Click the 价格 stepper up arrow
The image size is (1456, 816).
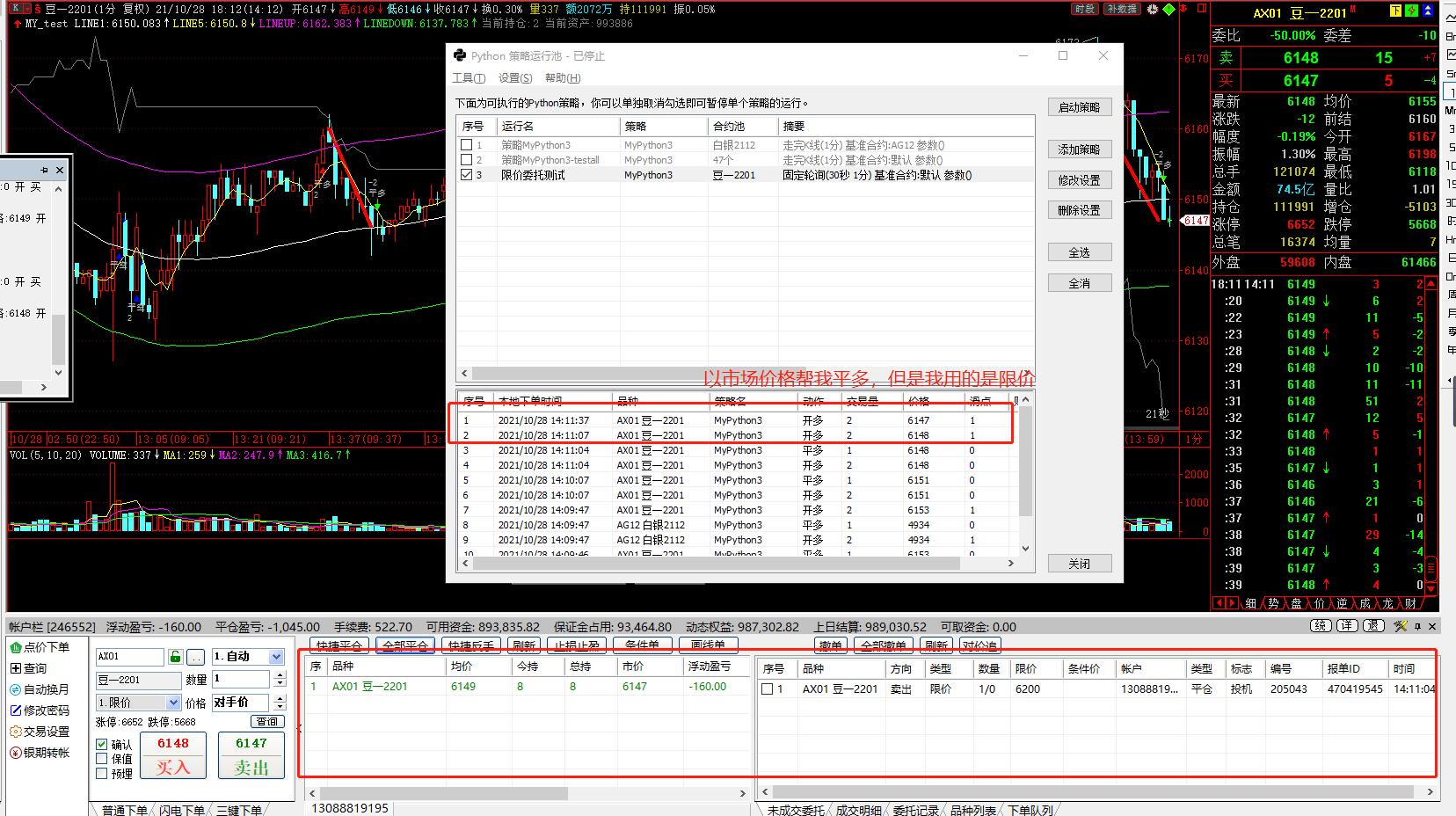[280, 698]
